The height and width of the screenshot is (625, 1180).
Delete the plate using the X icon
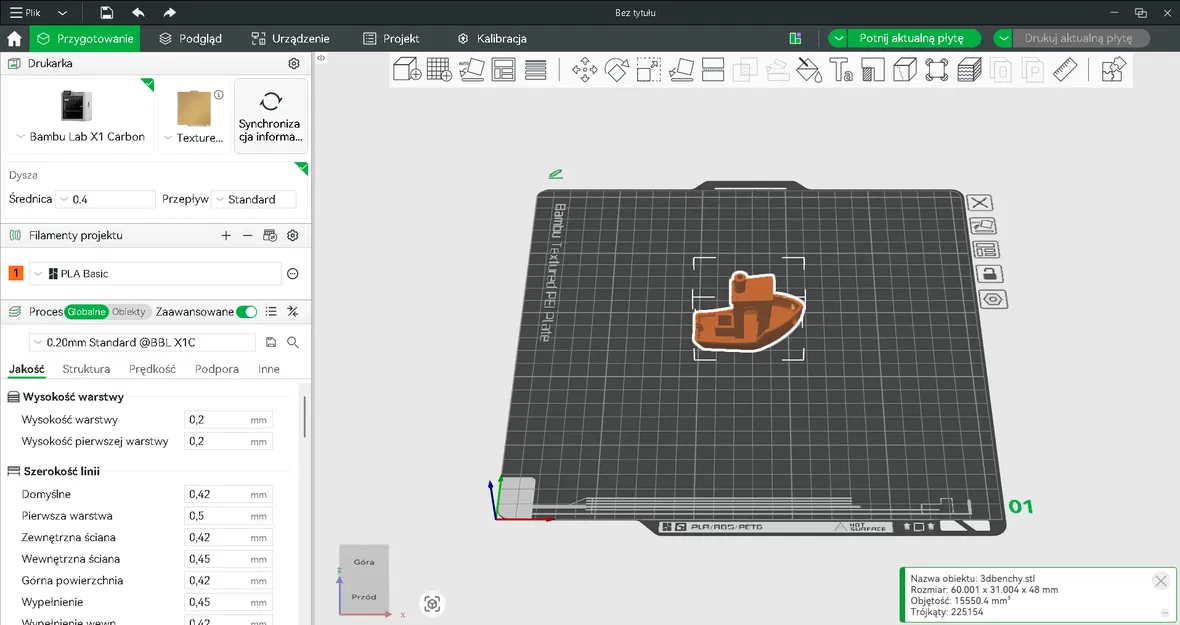980,203
